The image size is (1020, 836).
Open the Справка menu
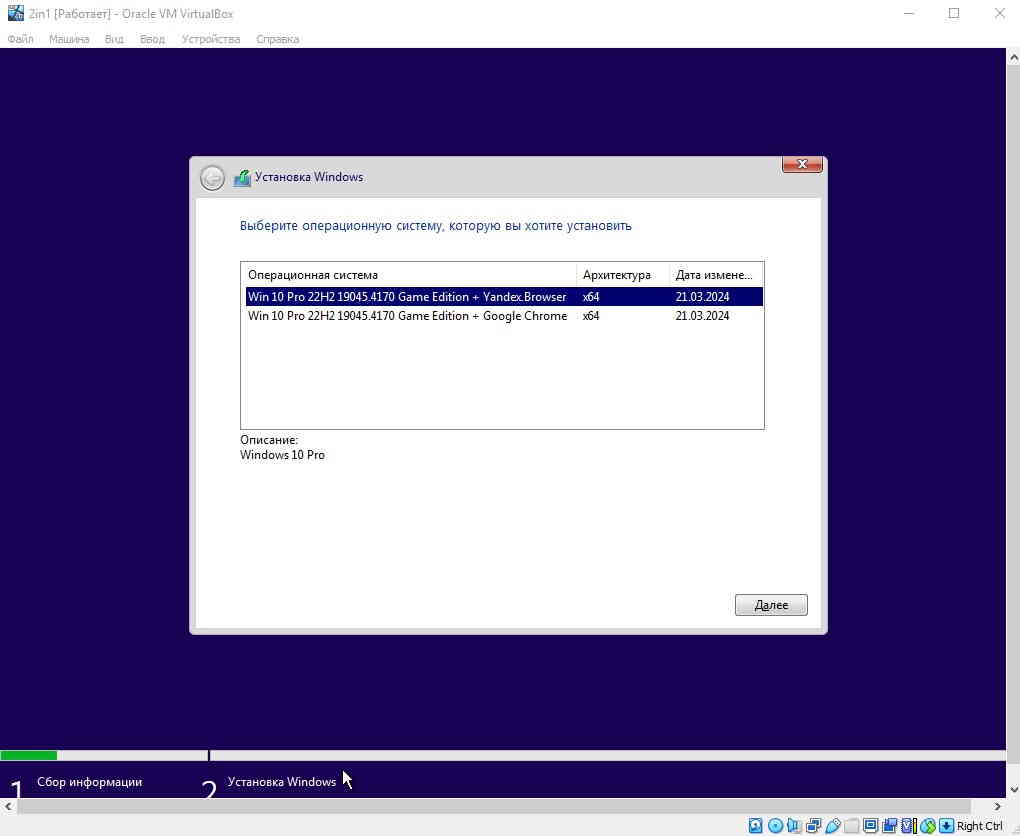coord(278,39)
